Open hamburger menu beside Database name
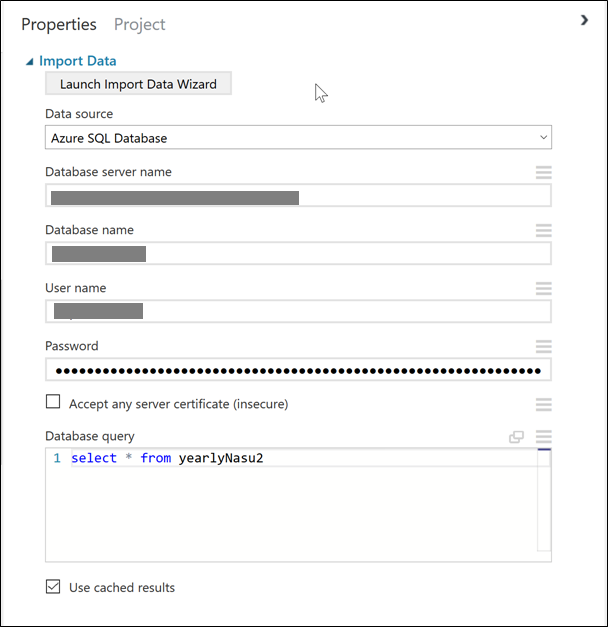Image resolution: width=608 pixels, height=627 pixels. click(543, 231)
